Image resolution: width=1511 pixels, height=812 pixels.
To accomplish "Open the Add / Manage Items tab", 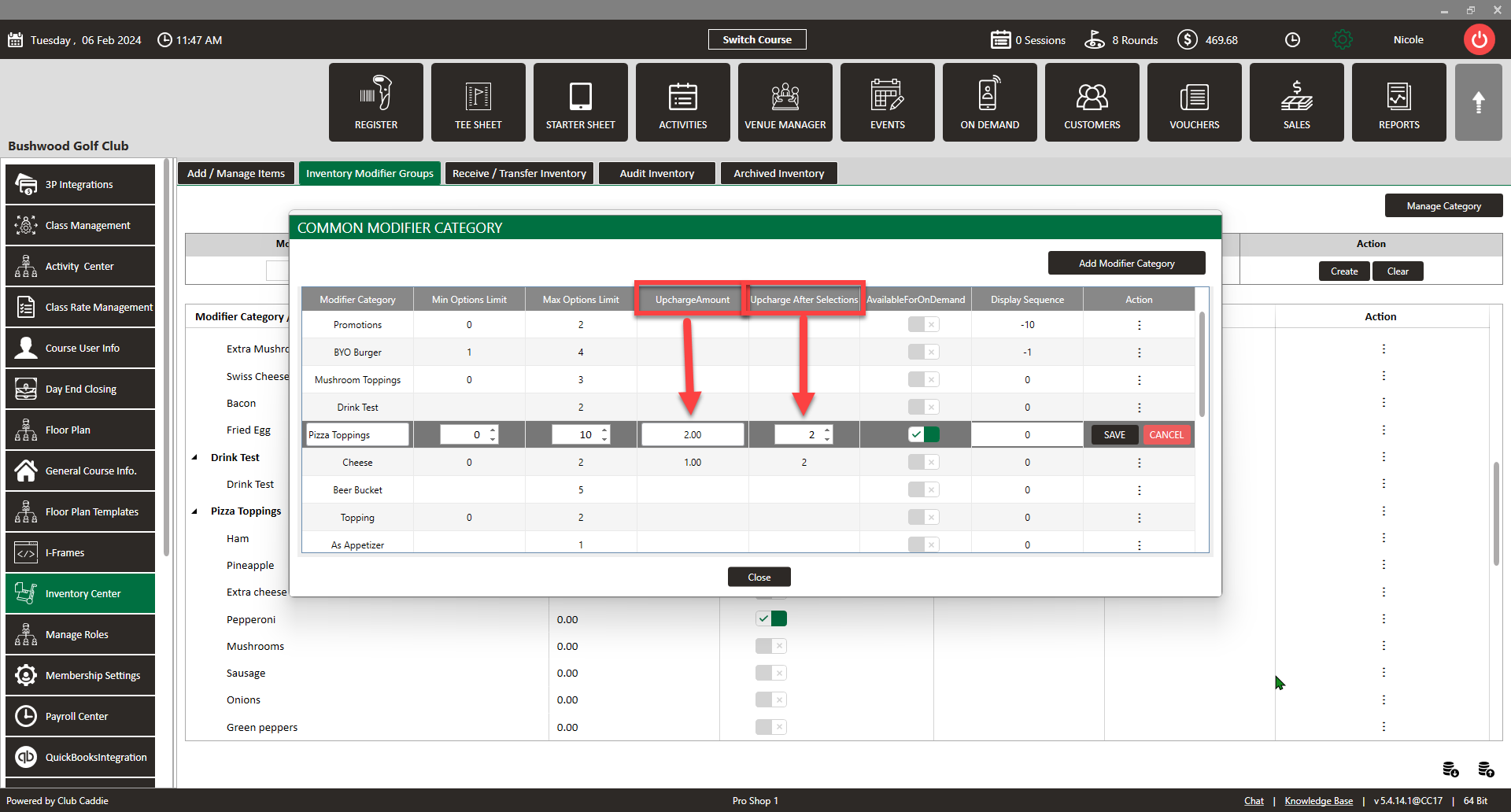I will [x=236, y=173].
